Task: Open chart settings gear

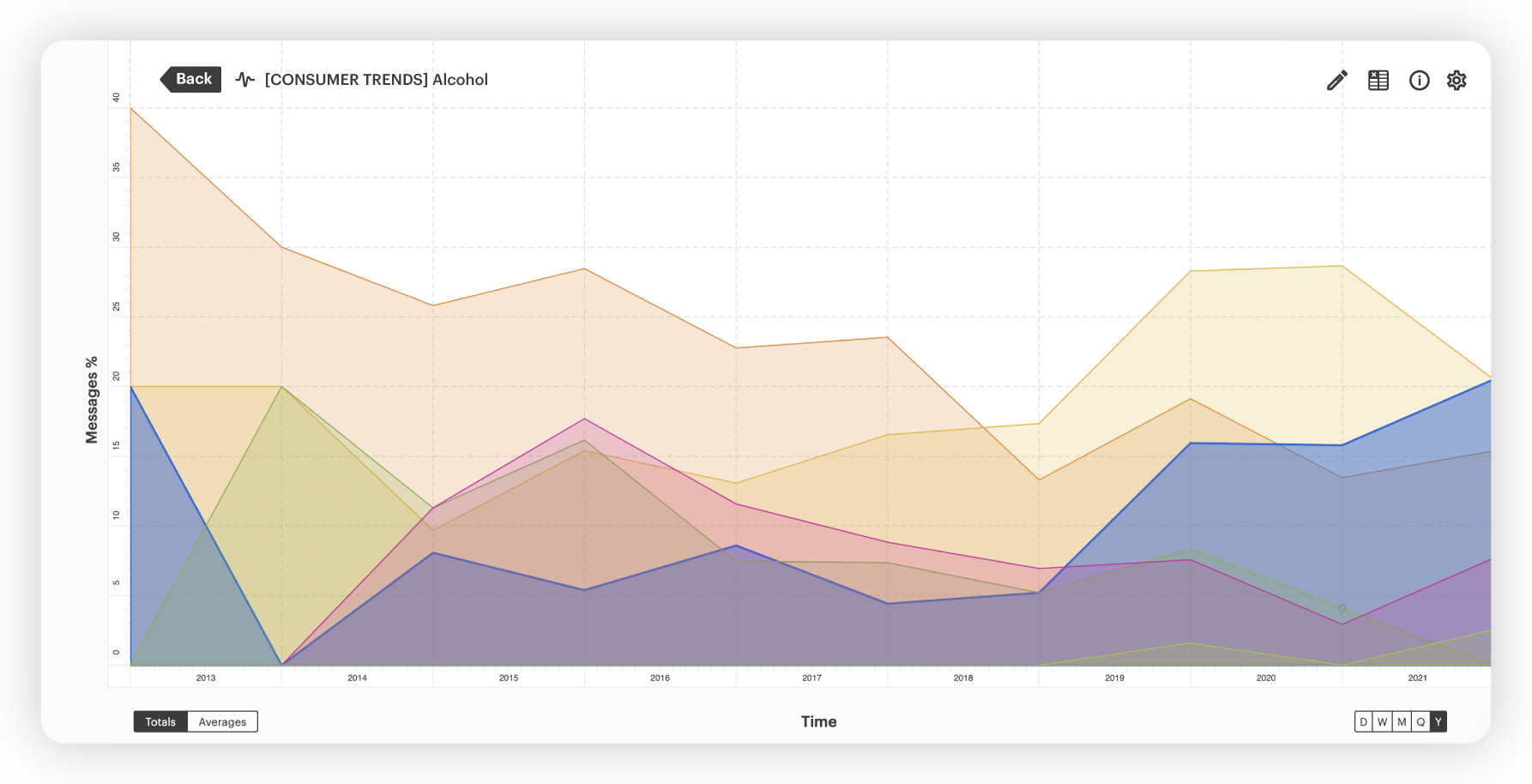Action: (x=1457, y=81)
